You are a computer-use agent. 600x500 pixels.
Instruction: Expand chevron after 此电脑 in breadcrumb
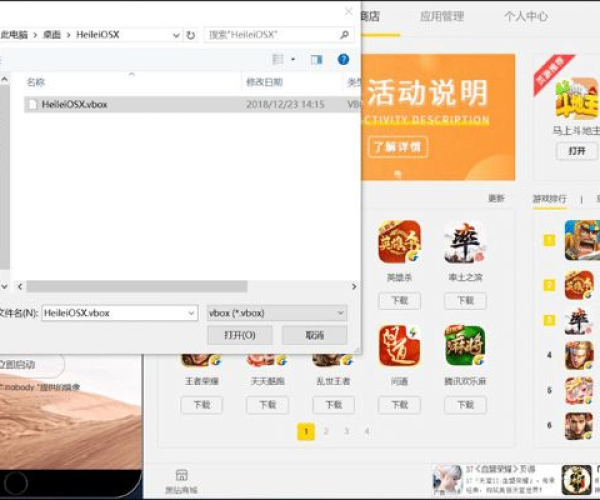35,35
